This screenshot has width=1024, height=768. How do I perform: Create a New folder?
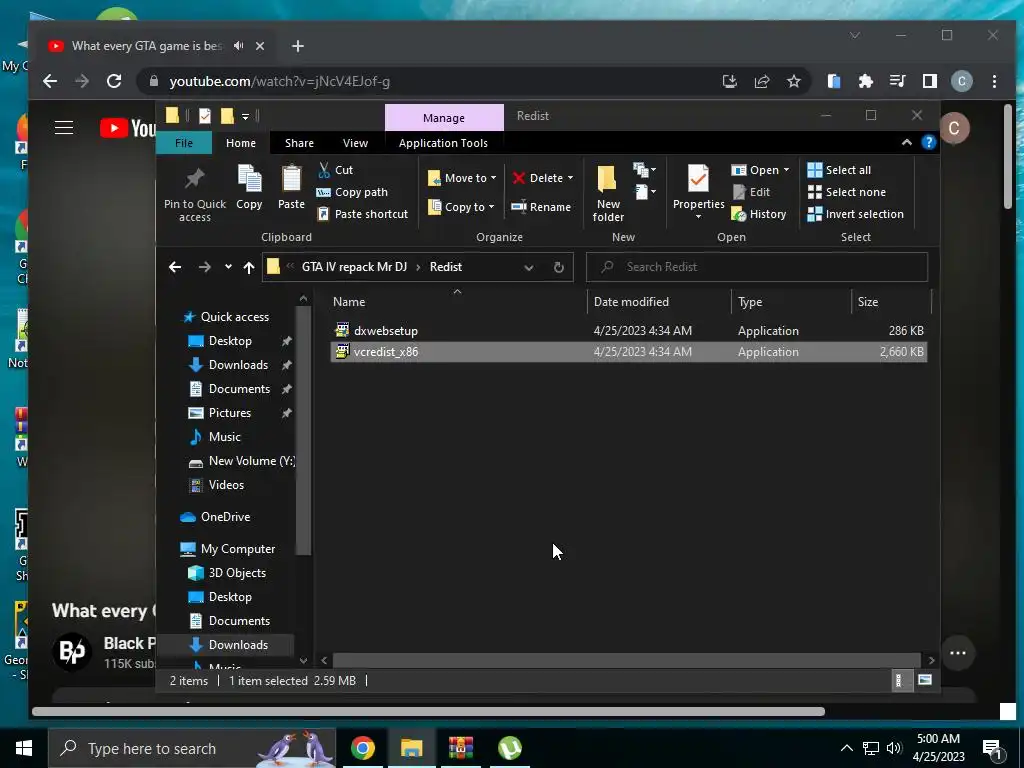(608, 193)
